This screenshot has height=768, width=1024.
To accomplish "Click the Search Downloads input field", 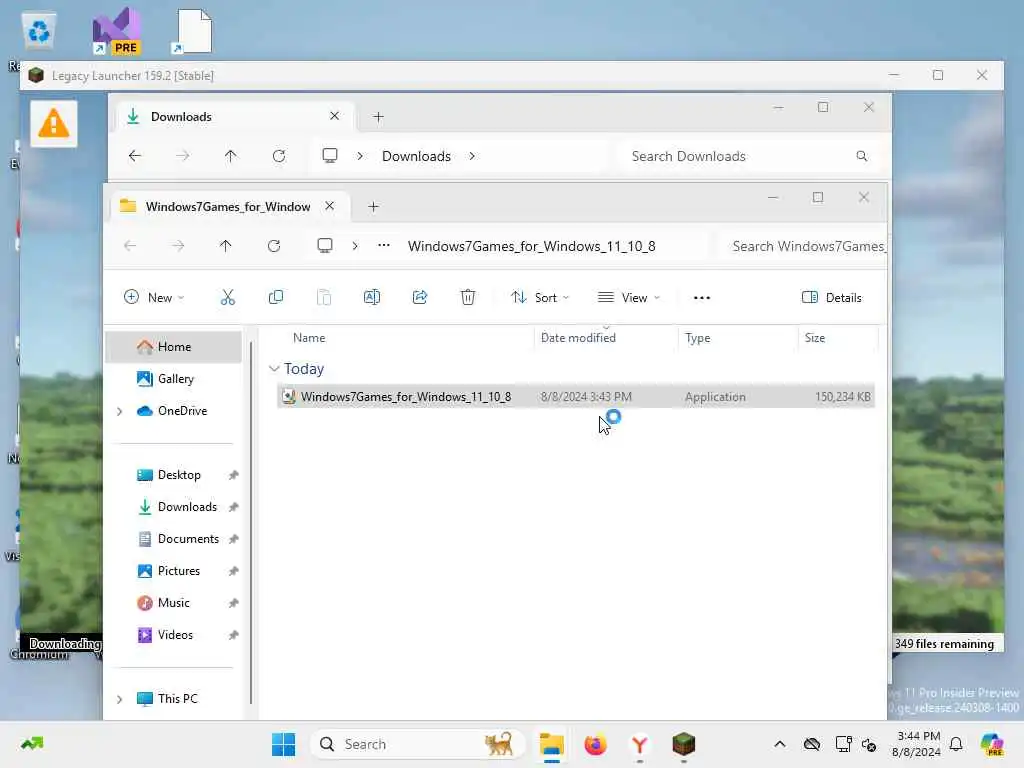I will [750, 156].
